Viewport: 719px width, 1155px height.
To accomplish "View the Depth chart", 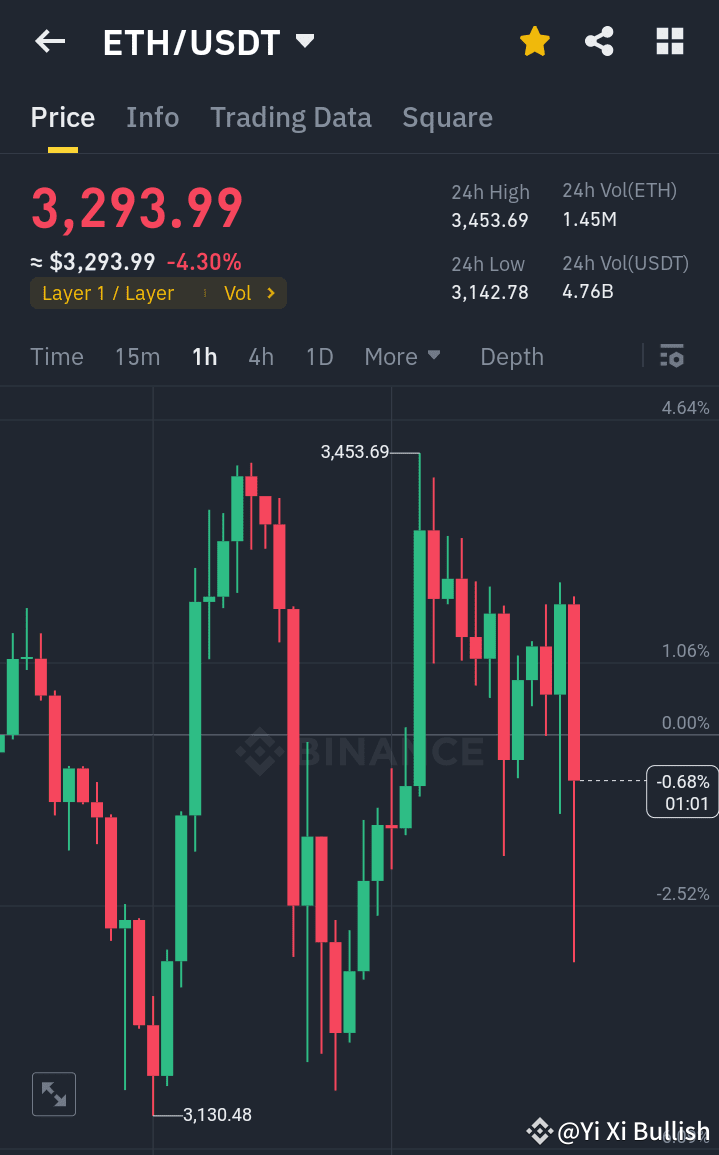I will tap(511, 356).
